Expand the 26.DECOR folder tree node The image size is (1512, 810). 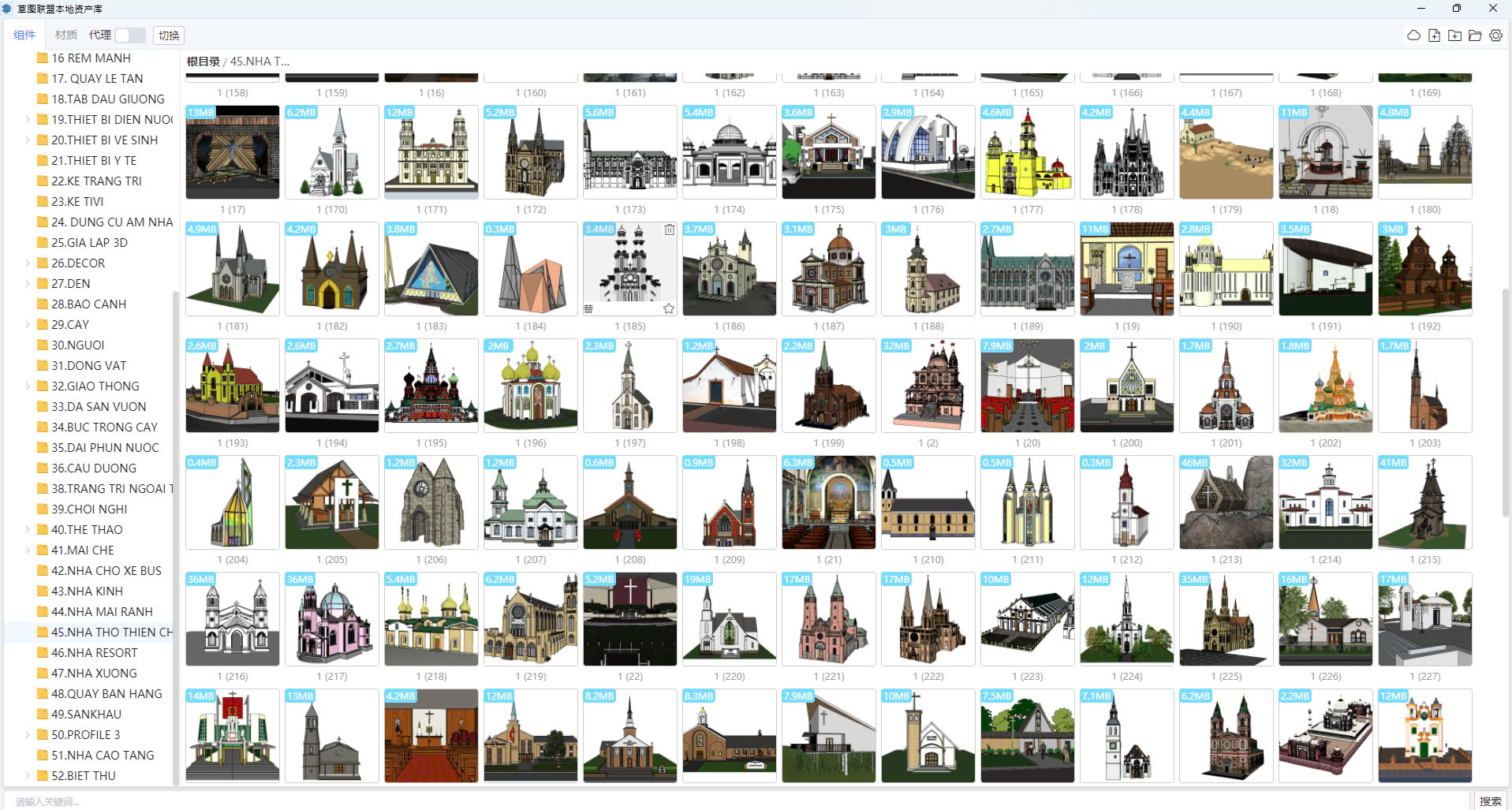[28, 263]
